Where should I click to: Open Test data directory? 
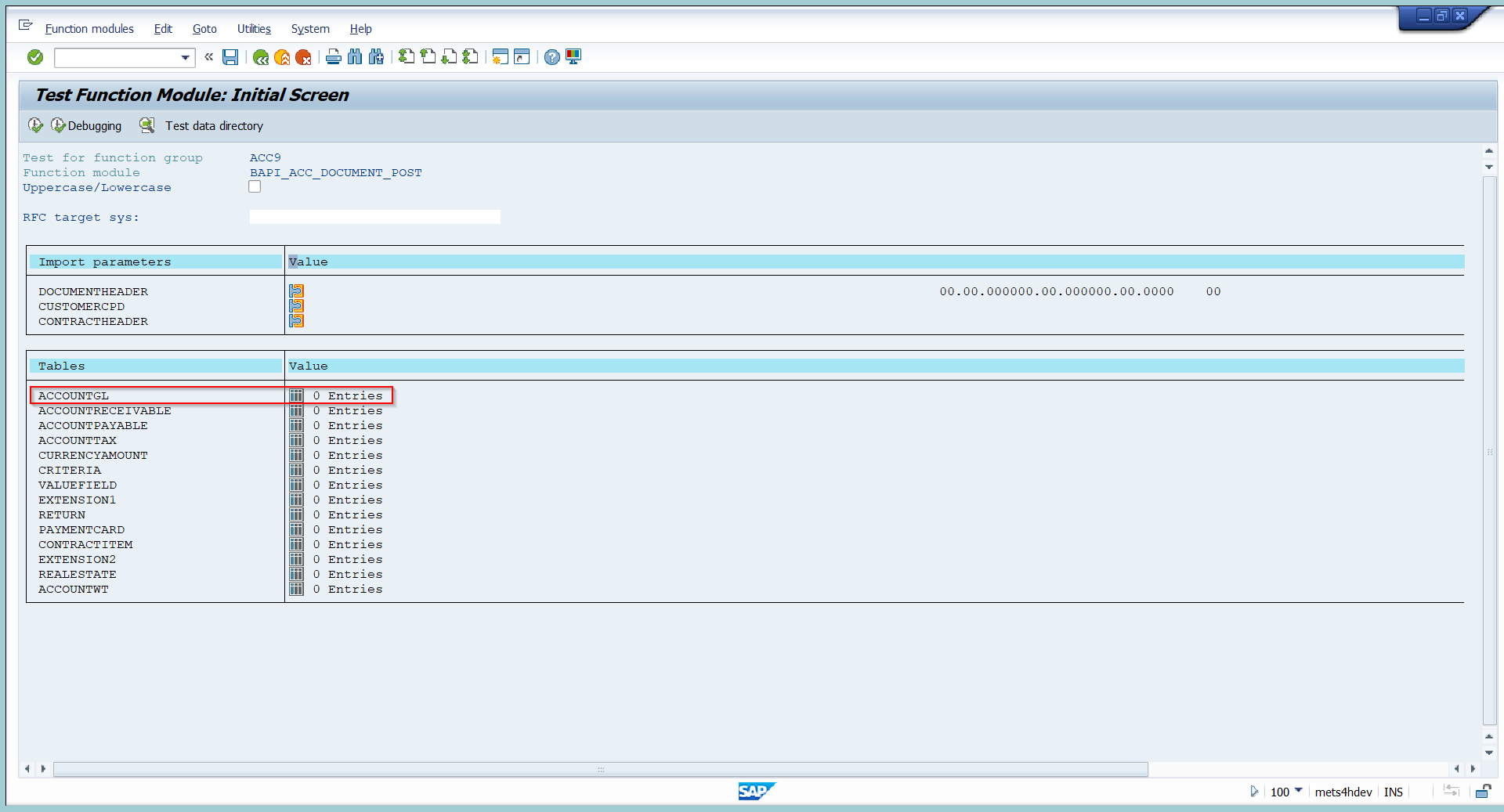click(213, 126)
